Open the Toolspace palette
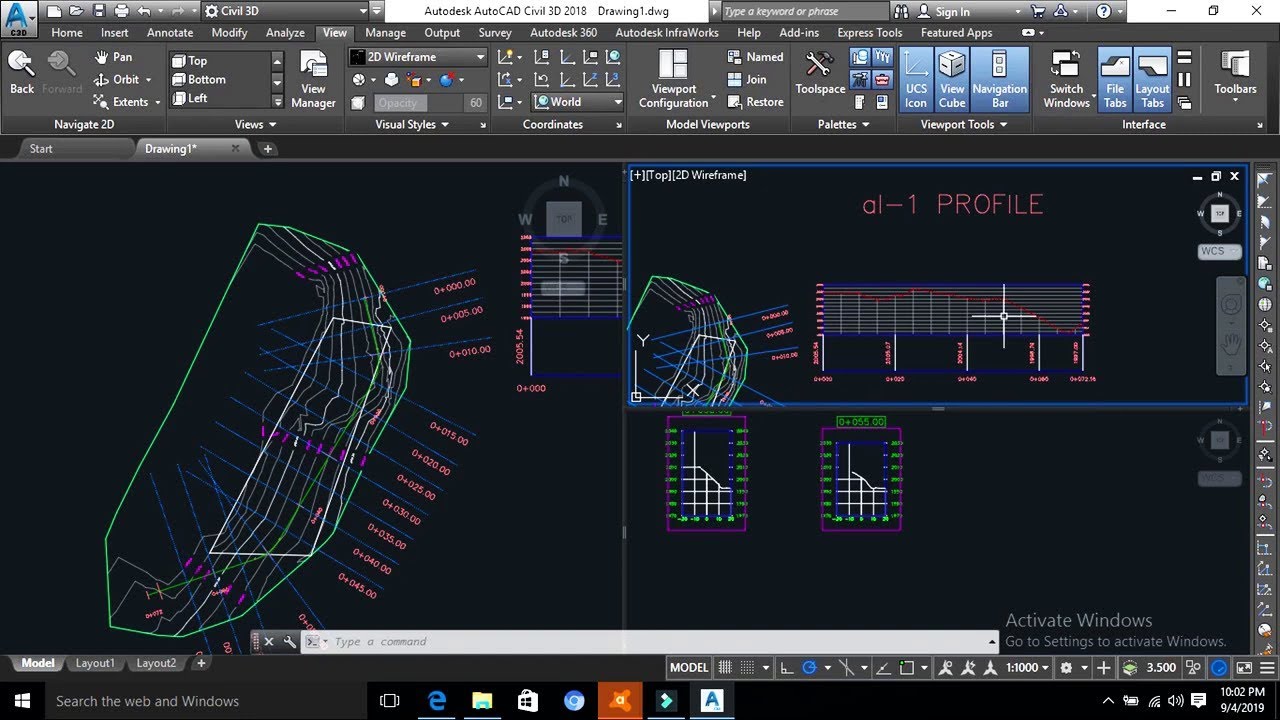 pos(820,73)
